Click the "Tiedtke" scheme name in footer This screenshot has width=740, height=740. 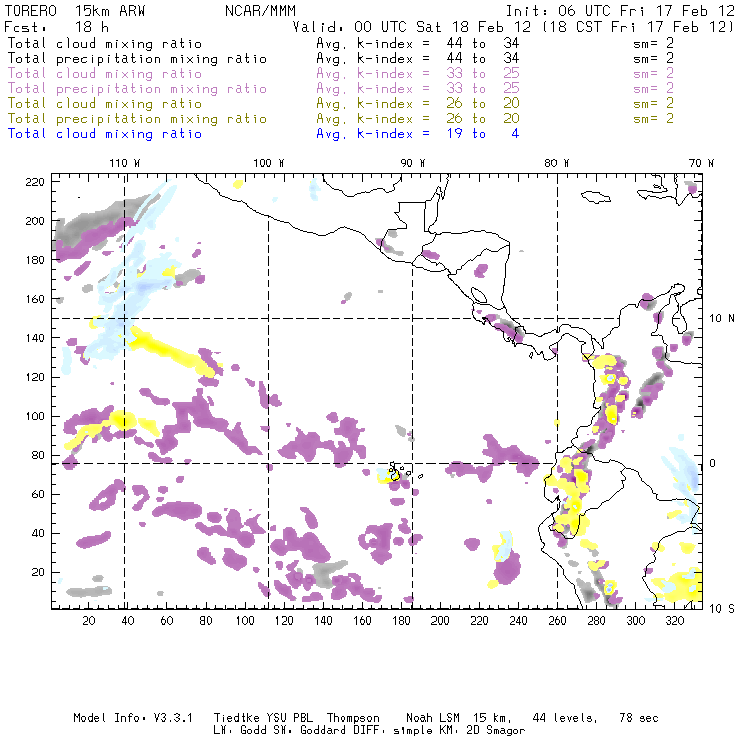(x=236, y=718)
